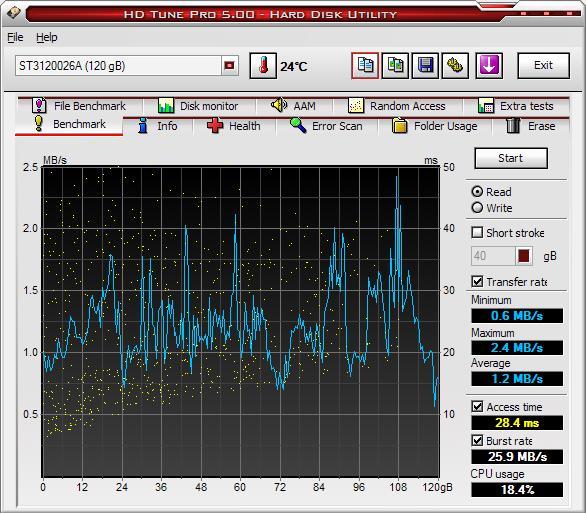Click the 28.4 ms access time value
The height and width of the screenshot is (514, 586).
pos(517,423)
